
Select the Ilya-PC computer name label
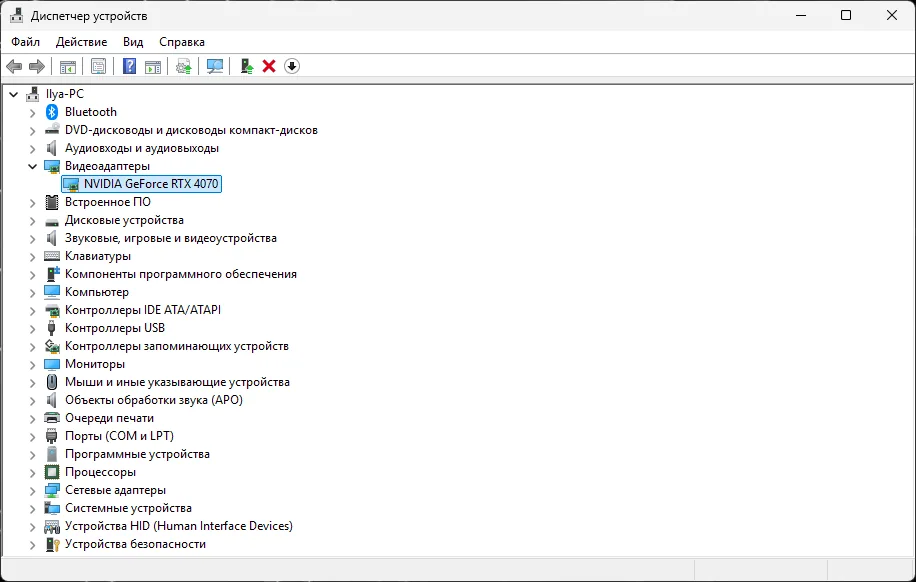pos(65,94)
